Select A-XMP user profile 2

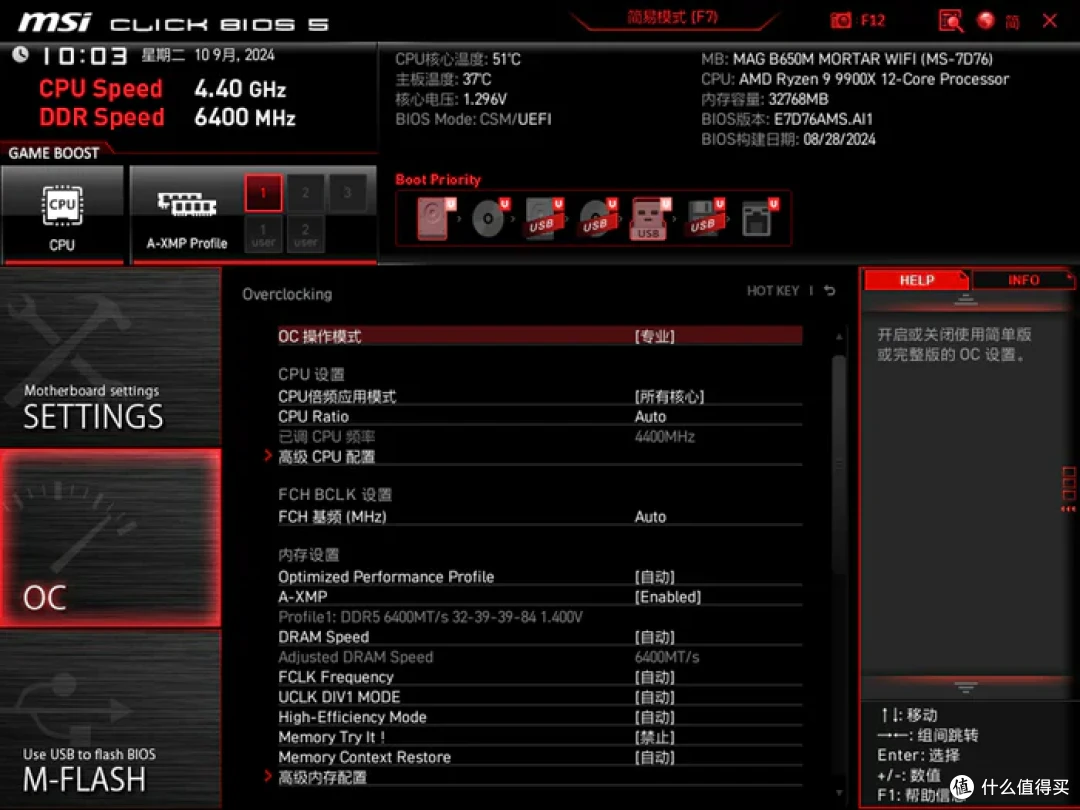(x=305, y=234)
